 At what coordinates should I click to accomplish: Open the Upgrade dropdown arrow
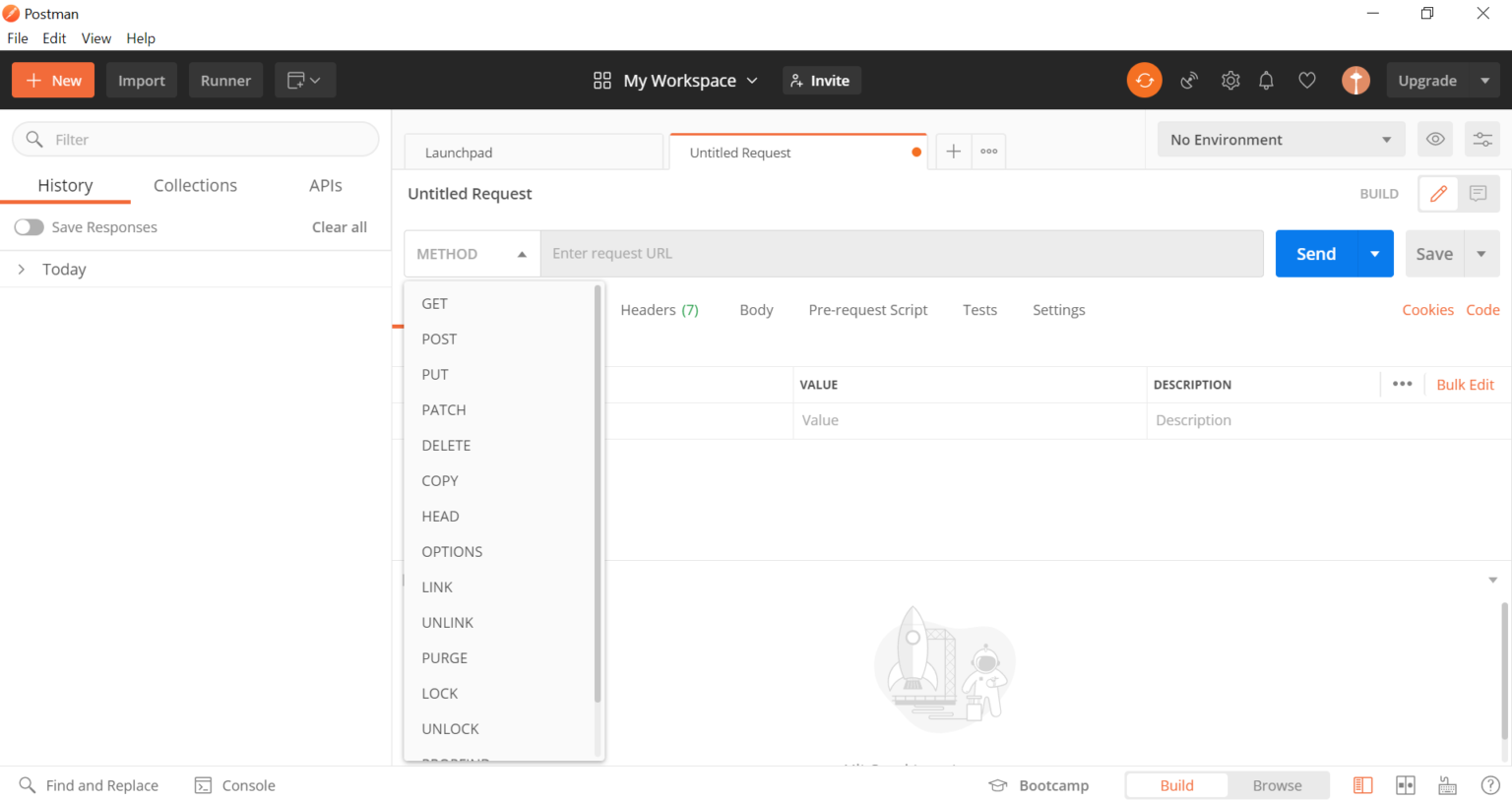click(x=1487, y=80)
